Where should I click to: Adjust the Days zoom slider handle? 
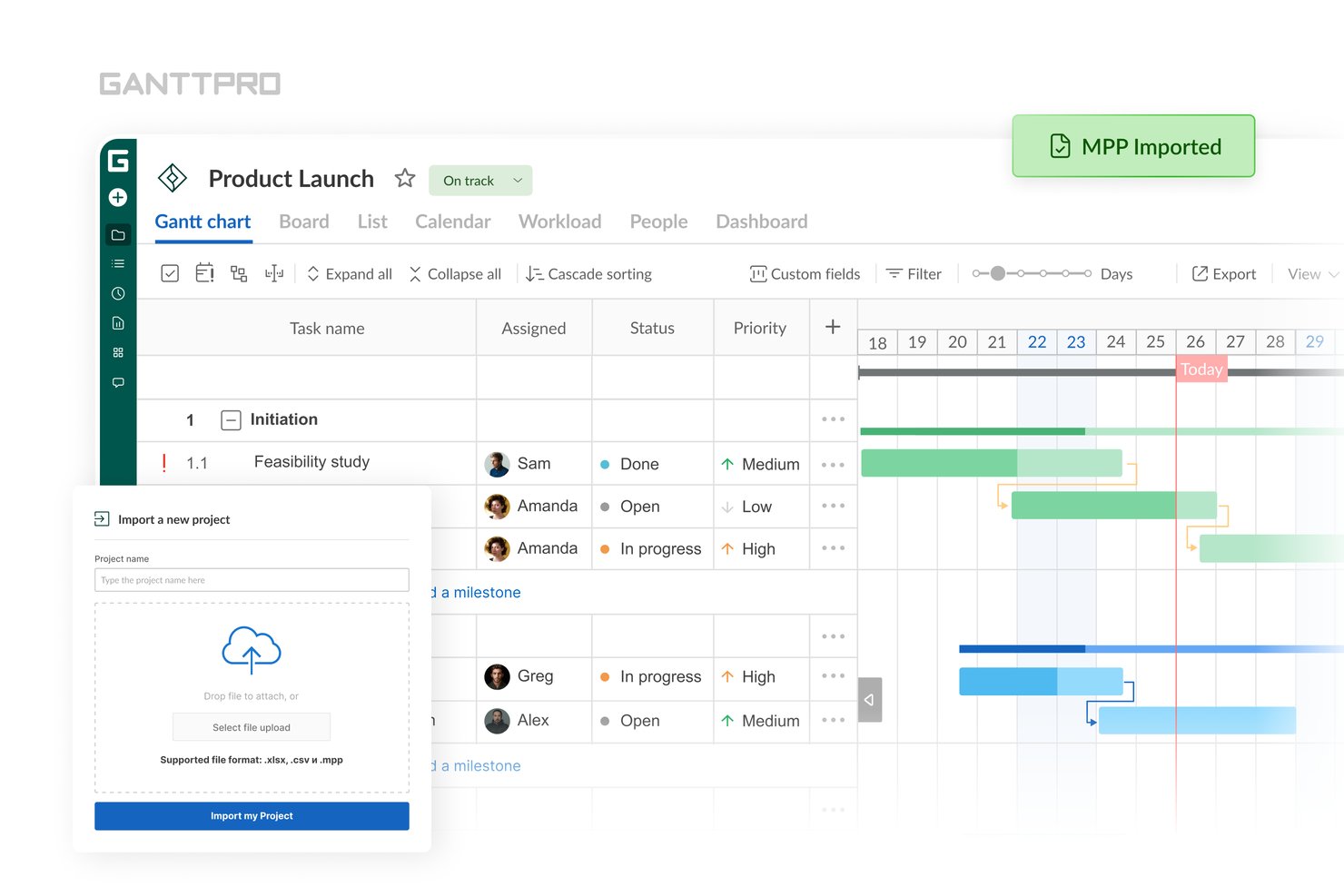[998, 273]
